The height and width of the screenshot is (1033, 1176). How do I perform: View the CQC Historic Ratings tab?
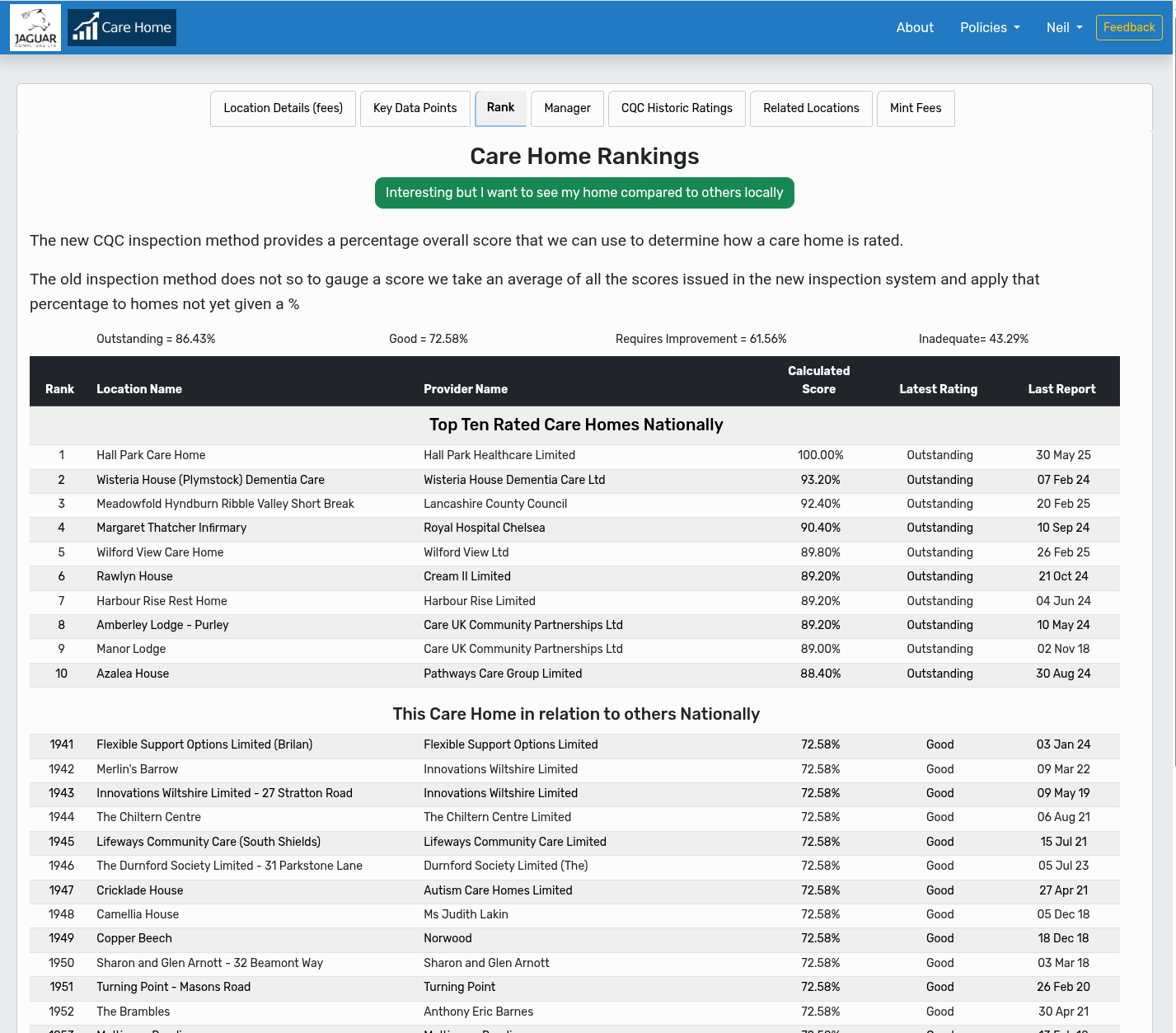click(x=677, y=108)
